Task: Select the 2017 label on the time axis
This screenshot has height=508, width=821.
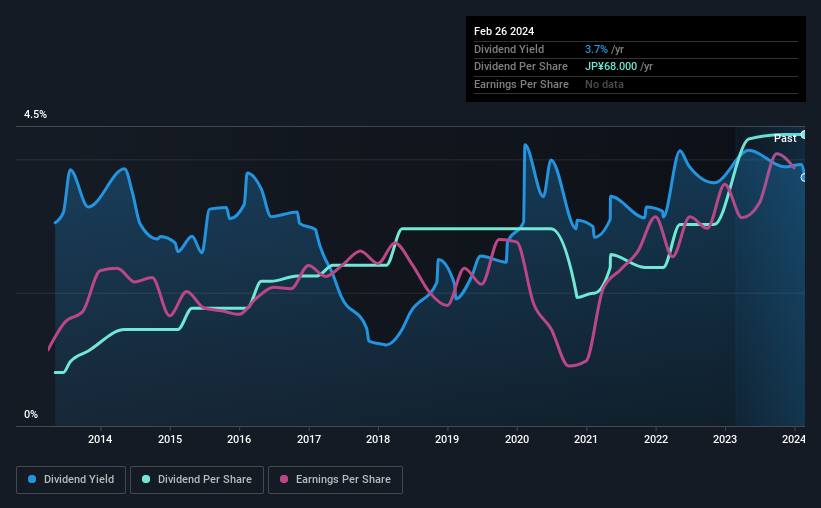Action: (x=309, y=439)
